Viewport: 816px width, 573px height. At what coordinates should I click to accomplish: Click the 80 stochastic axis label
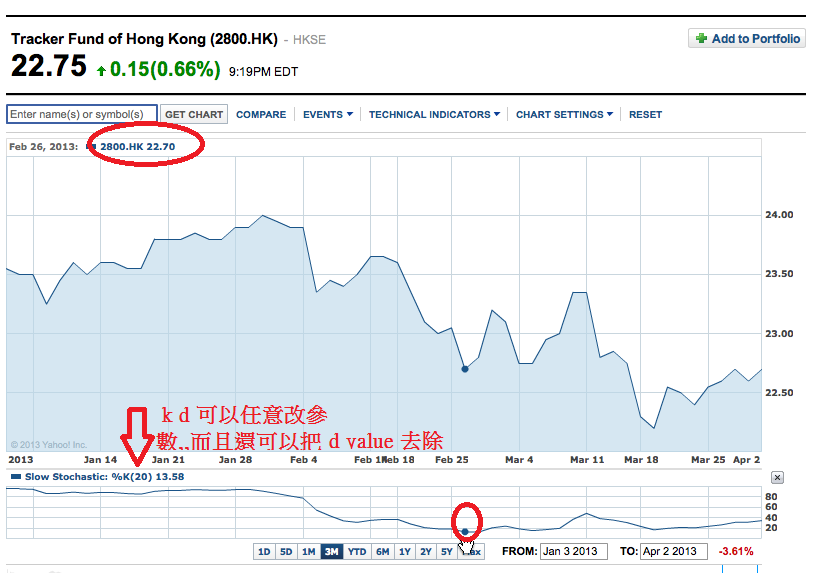[771, 496]
